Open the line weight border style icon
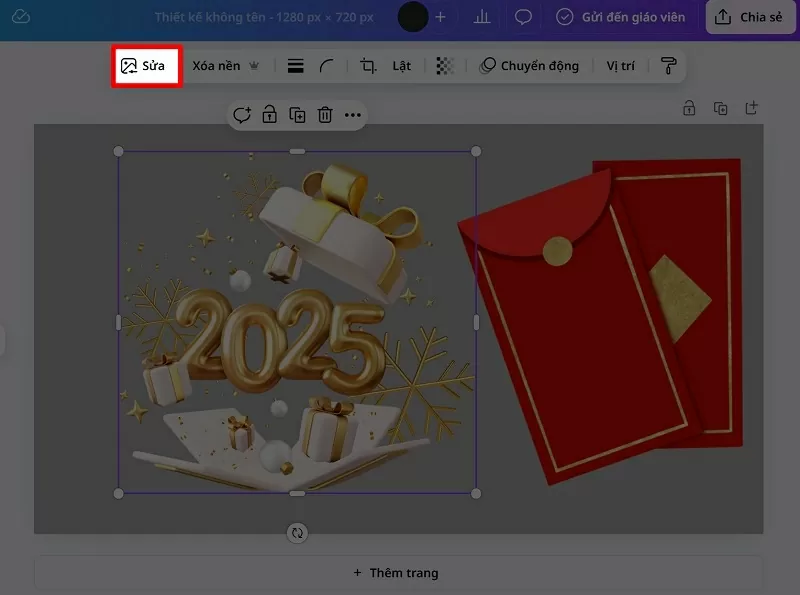 point(295,66)
